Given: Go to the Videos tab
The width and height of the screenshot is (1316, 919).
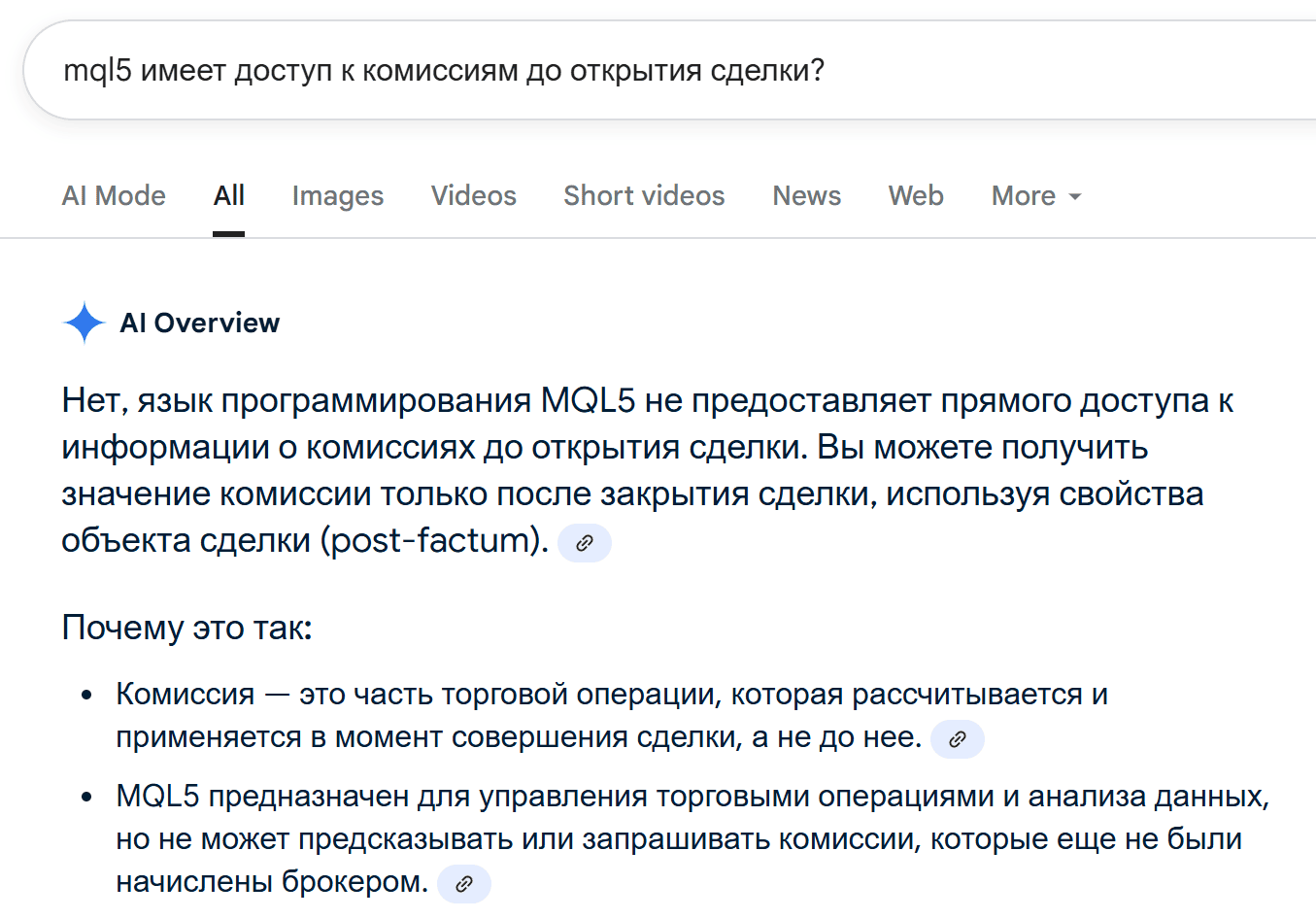Looking at the screenshot, I should click(x=473, y=196).
